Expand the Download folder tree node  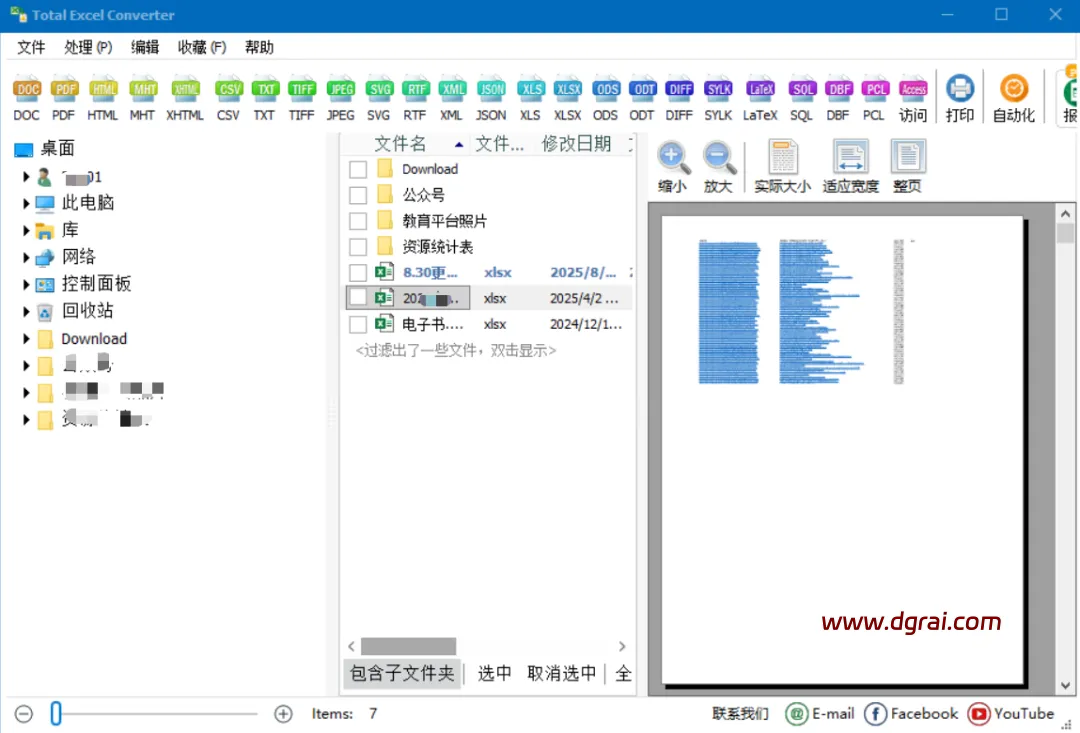point(26,339)
